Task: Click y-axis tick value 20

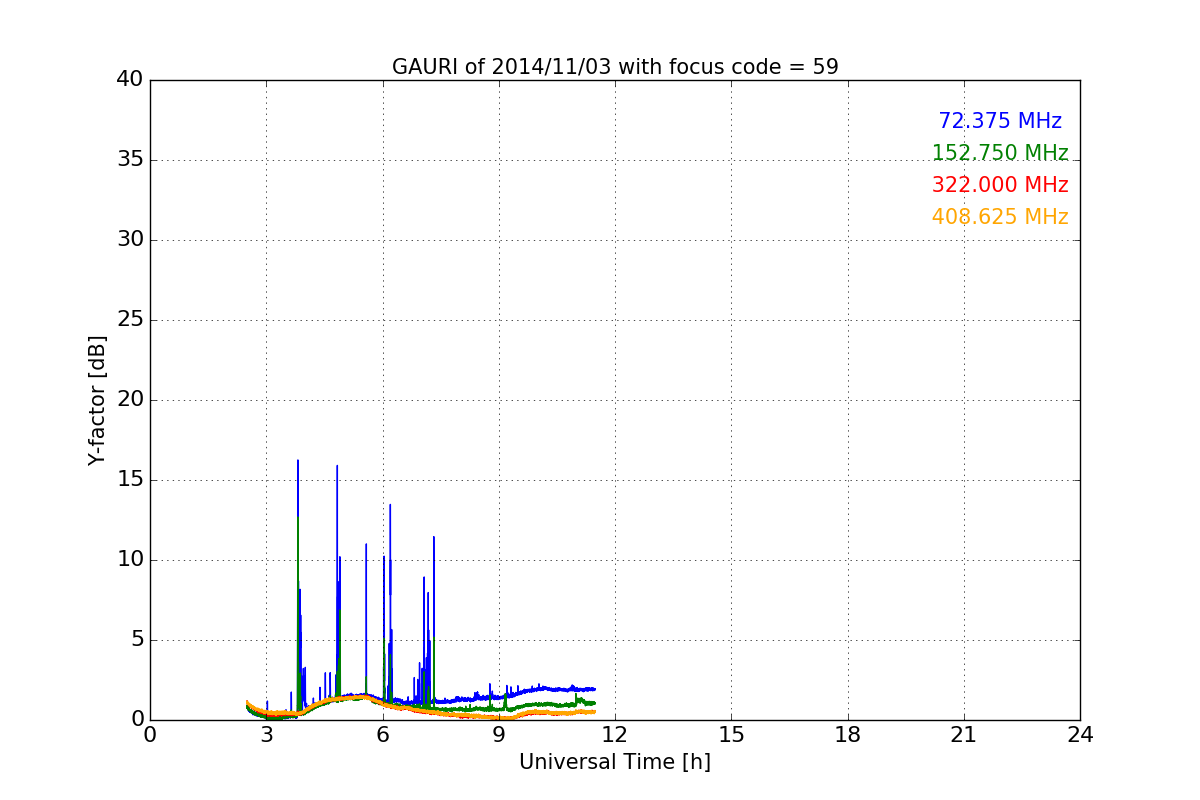Action: (x=129, y=400)
